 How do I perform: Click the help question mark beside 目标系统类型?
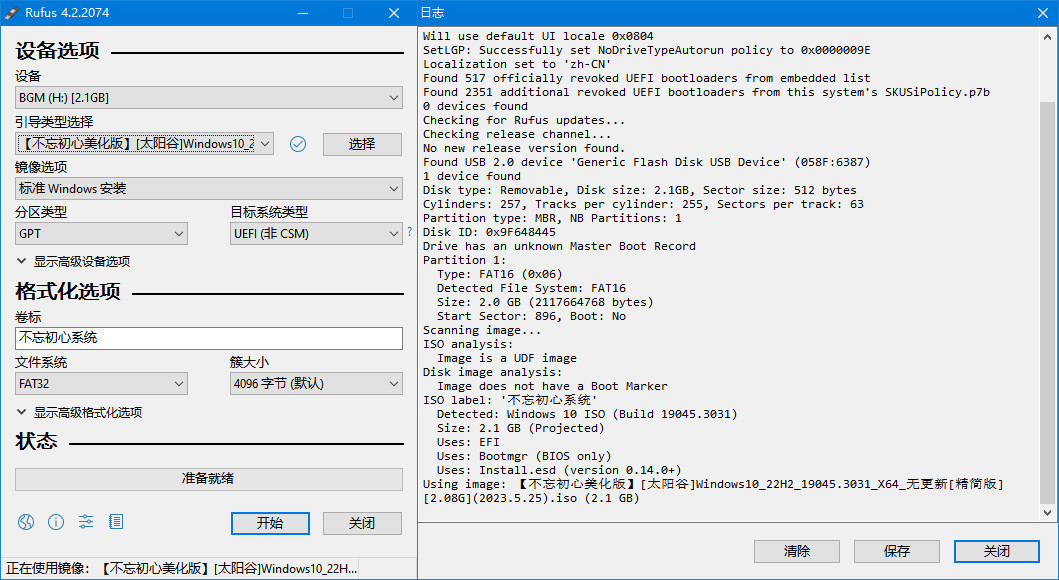click(x=409, y=233)
